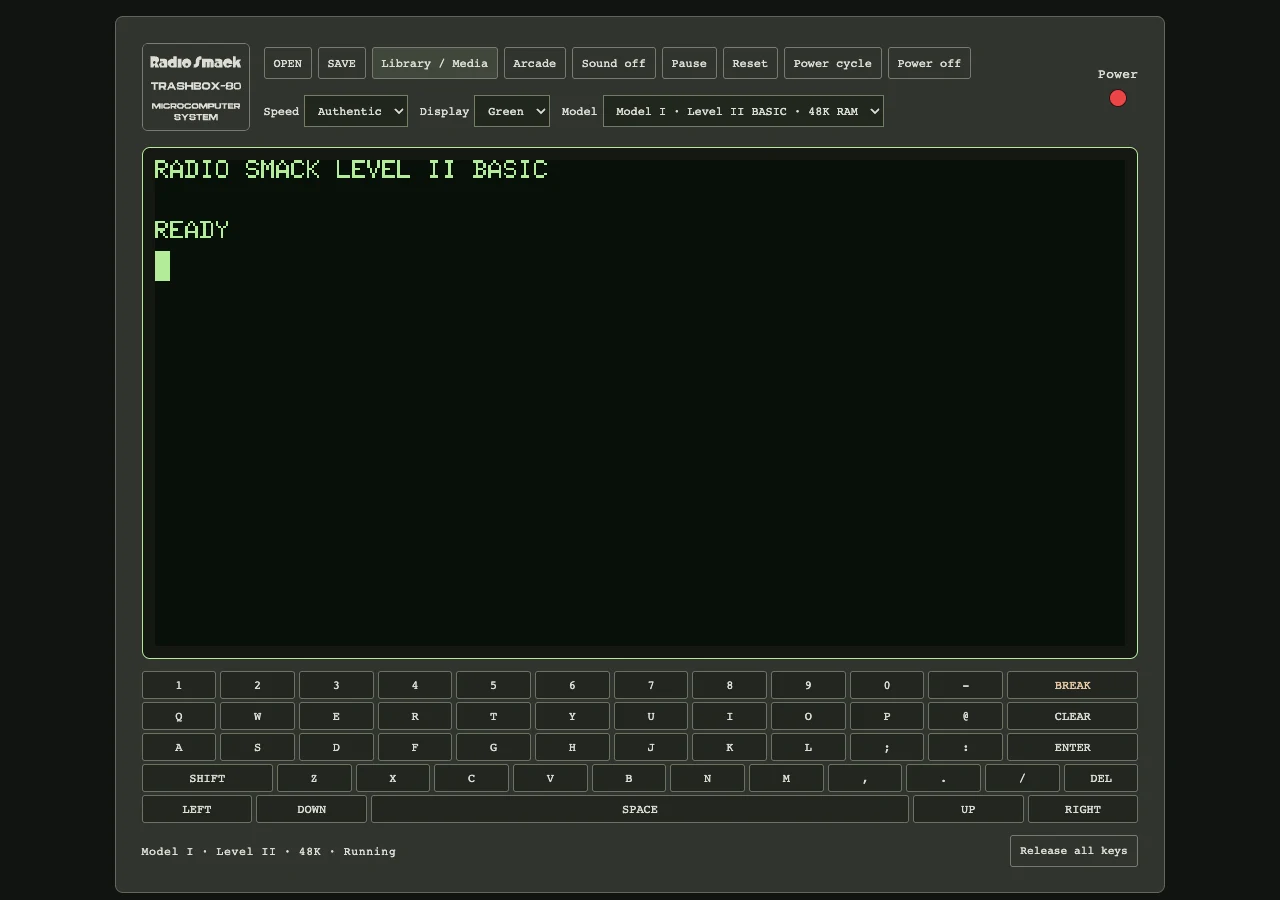Tap the Z key
1280x900 pixels.
pos(314,778)
